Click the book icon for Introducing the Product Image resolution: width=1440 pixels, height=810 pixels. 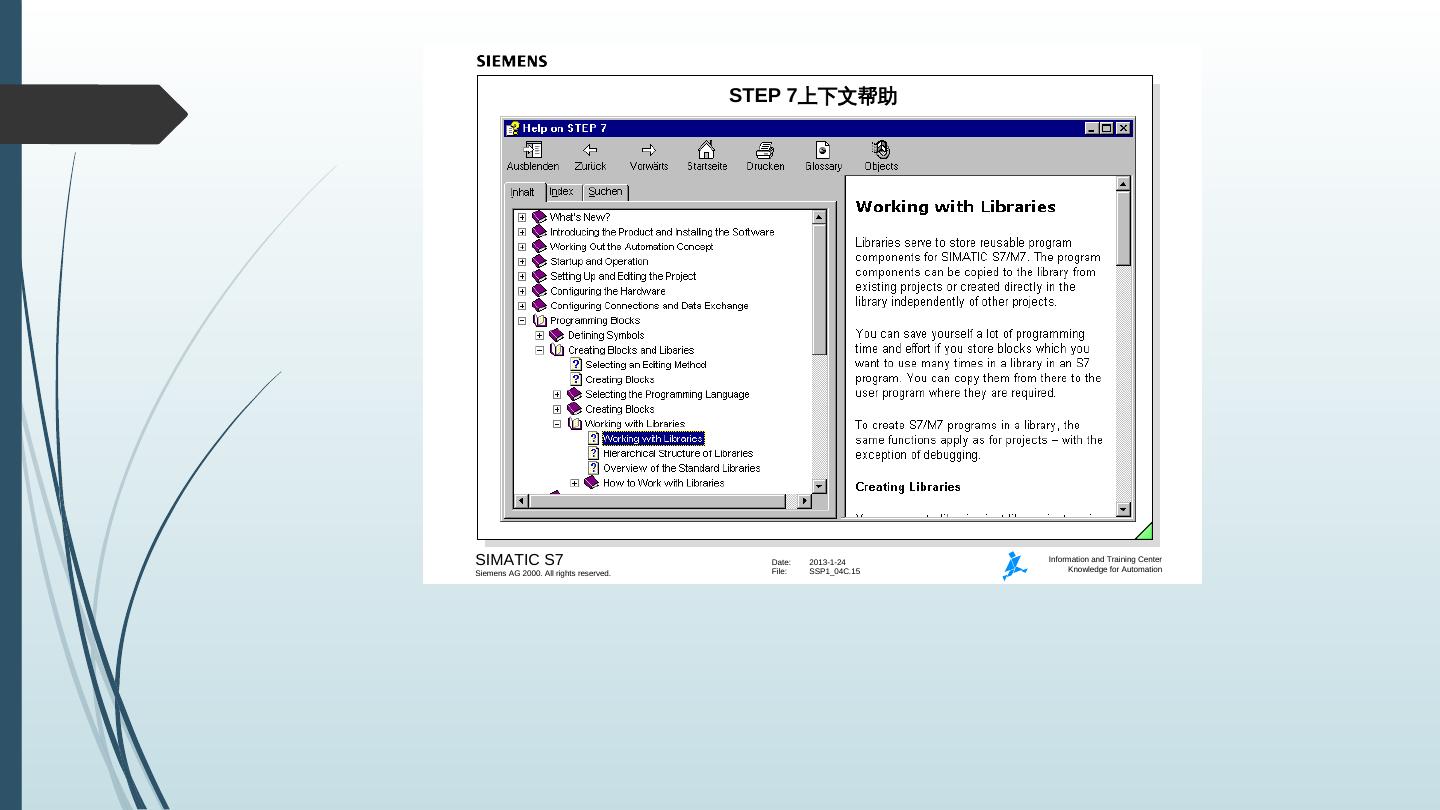tap(540, 232)
